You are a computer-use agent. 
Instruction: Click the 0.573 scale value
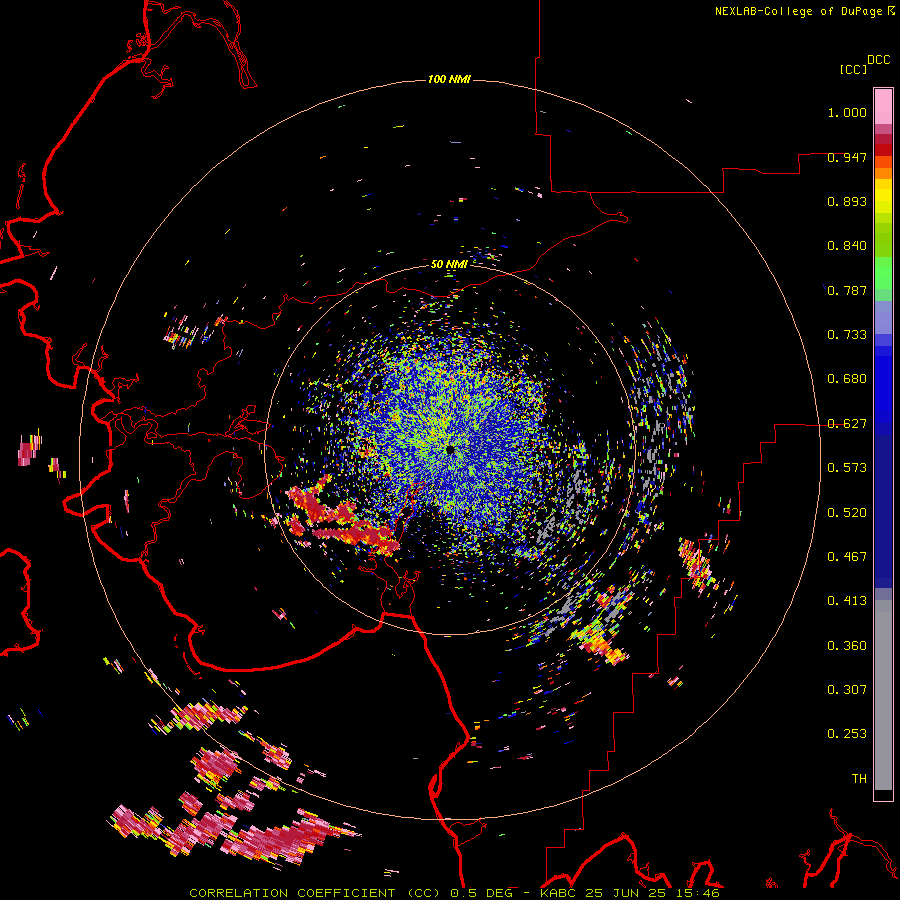(x=847, y=468)
